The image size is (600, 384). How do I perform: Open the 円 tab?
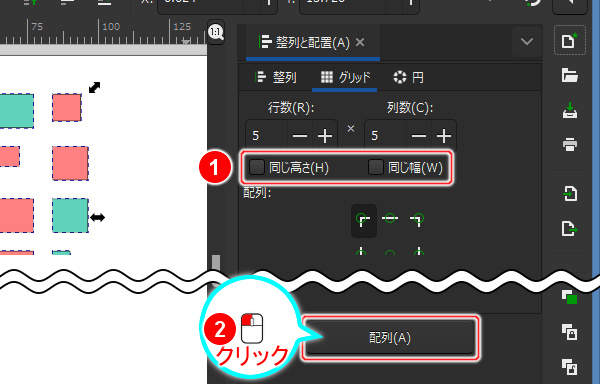click(x=408, y=77)
